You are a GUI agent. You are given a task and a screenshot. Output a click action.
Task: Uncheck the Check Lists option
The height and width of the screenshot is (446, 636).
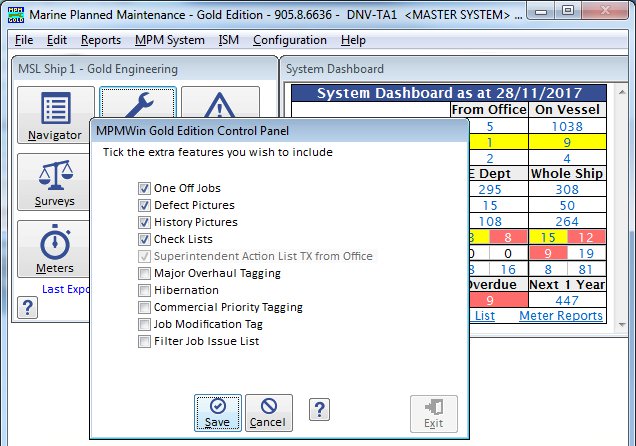pyautogui.click(x=144, y=239)
